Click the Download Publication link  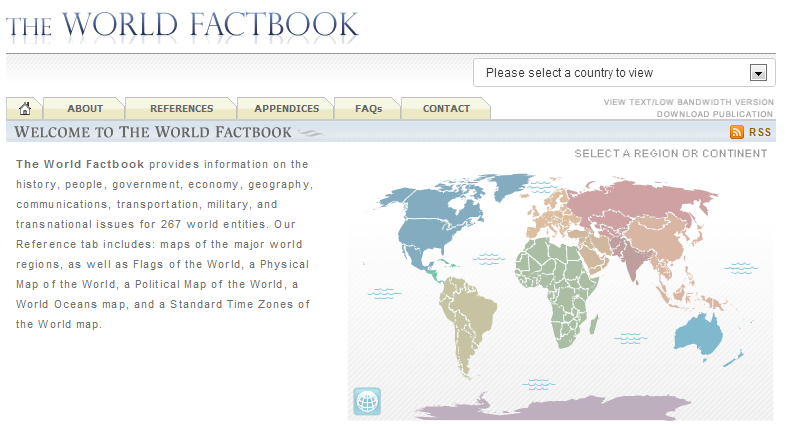[x=715, y=114]
